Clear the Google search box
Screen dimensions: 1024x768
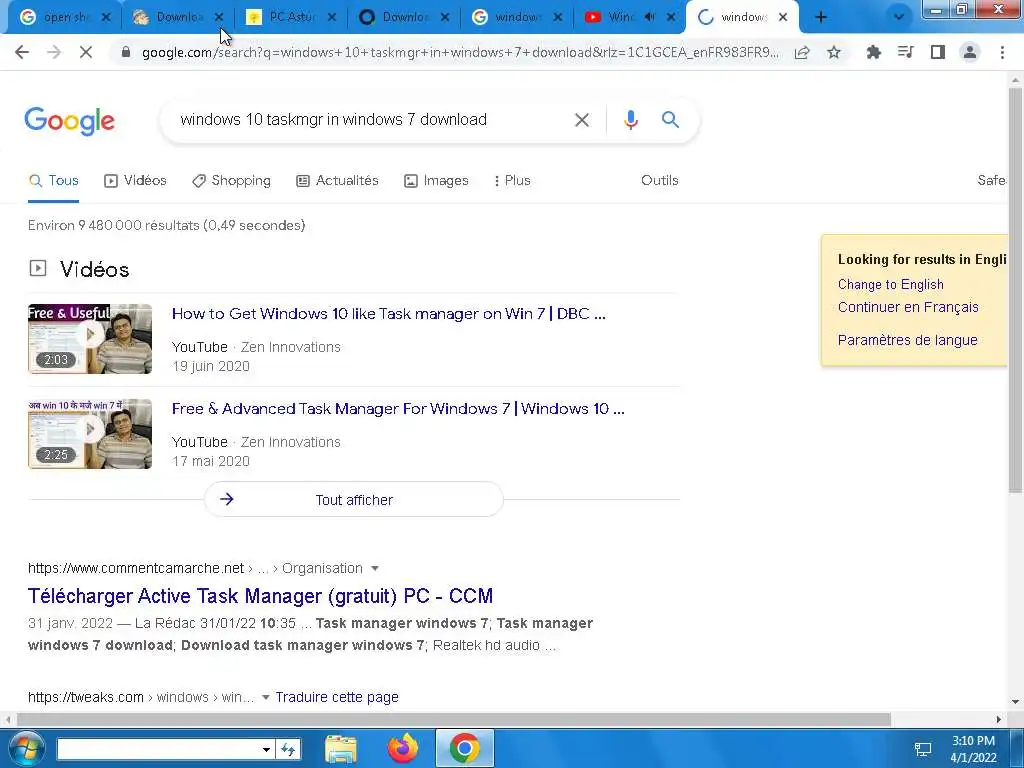(582, 120)
